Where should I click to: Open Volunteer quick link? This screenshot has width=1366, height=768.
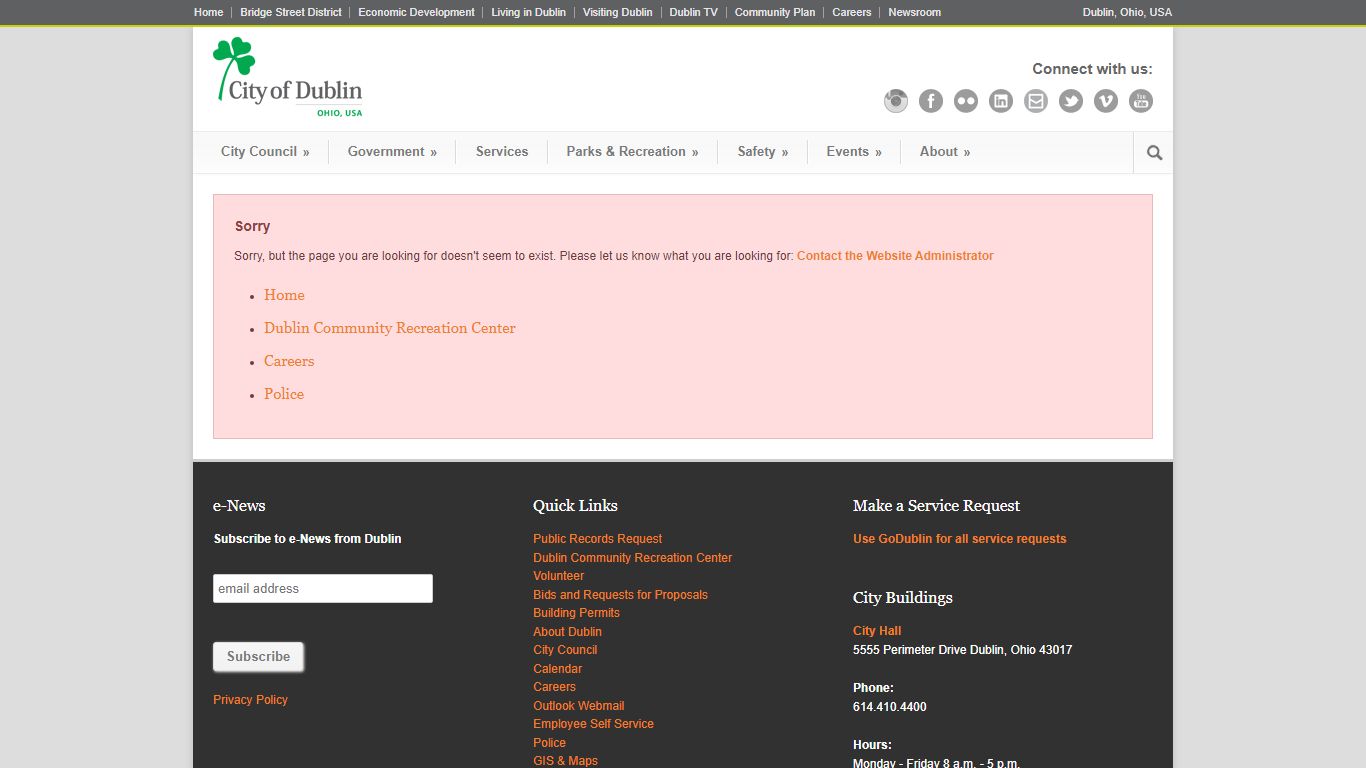point(558,576)
